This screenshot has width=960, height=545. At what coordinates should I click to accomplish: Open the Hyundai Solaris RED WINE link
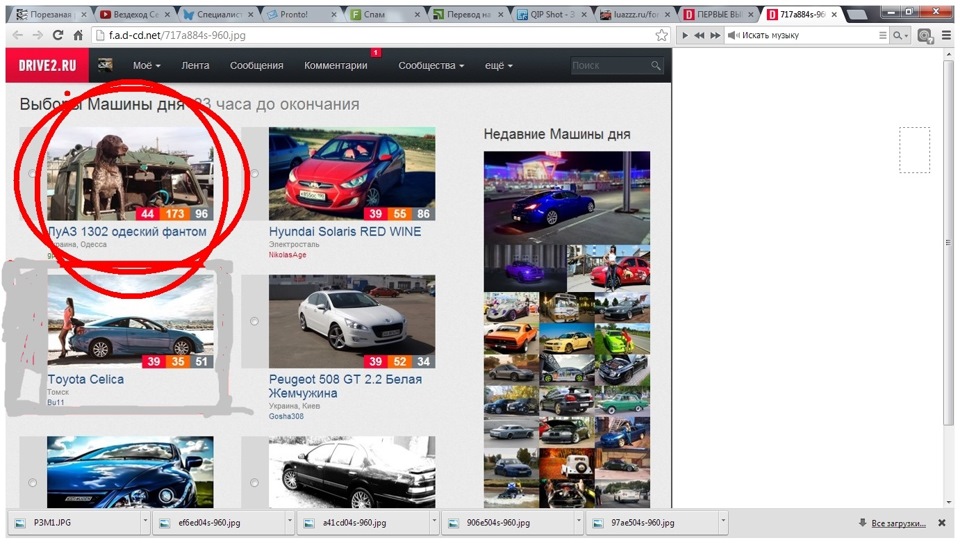pos(345,231)
